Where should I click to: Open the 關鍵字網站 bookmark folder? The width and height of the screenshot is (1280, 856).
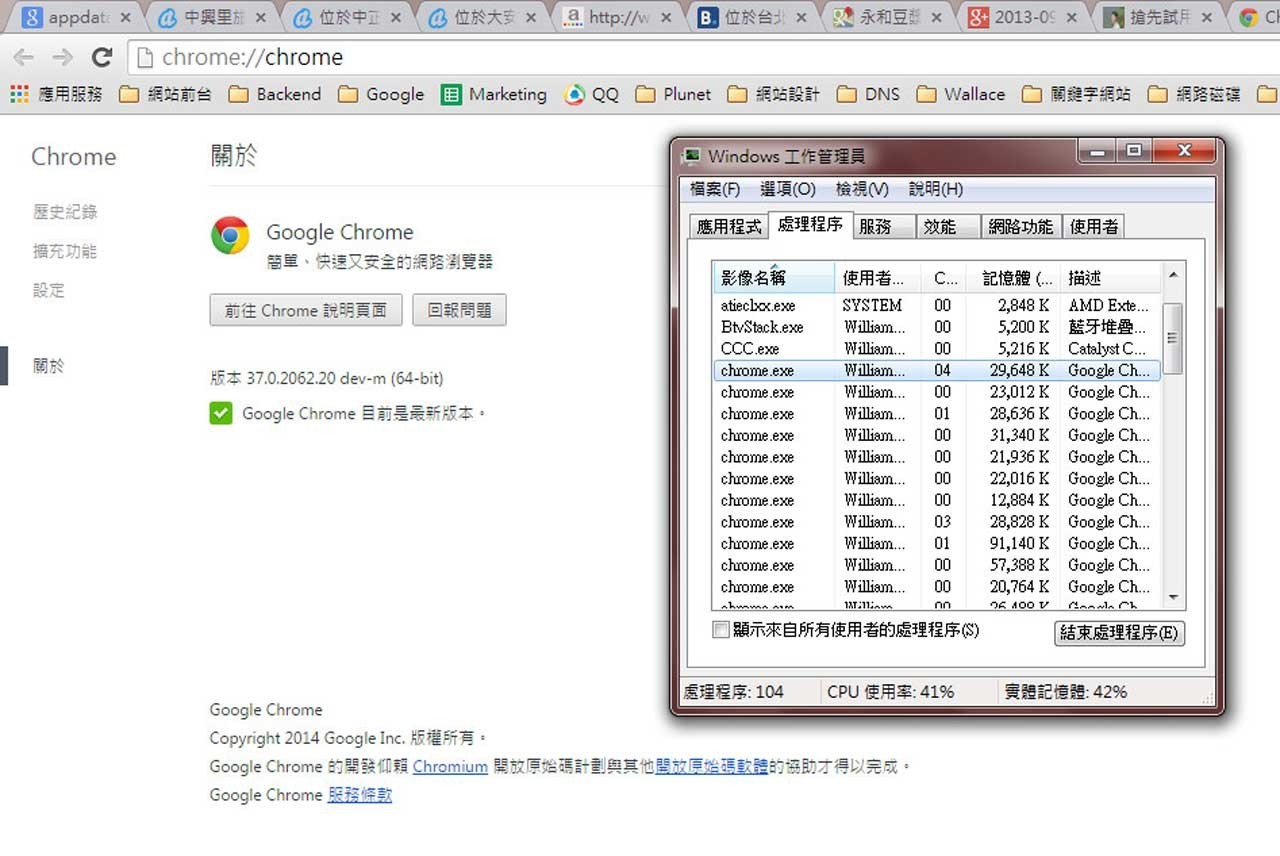click(x=1077, y=94)
